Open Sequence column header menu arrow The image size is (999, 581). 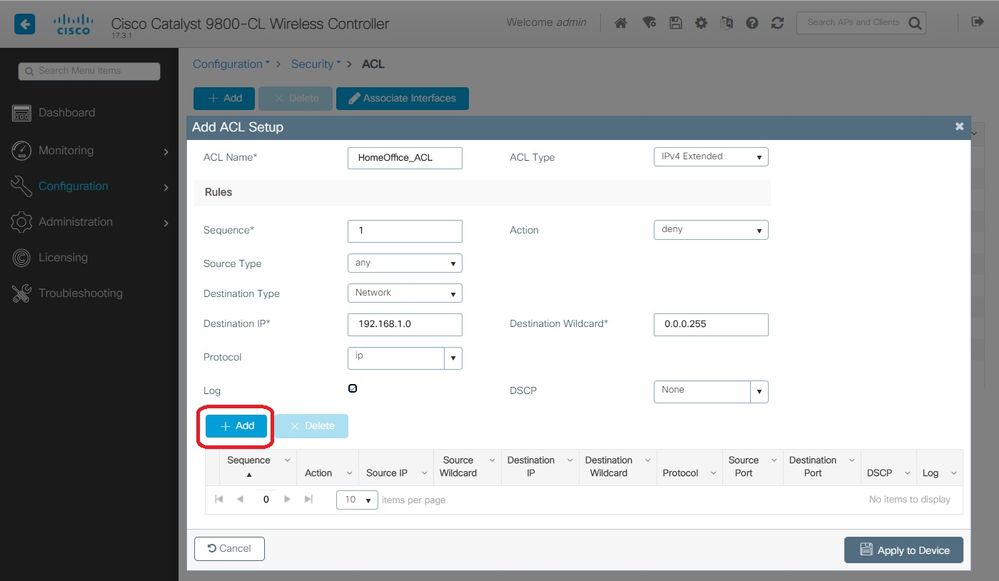tap(287, 460)
